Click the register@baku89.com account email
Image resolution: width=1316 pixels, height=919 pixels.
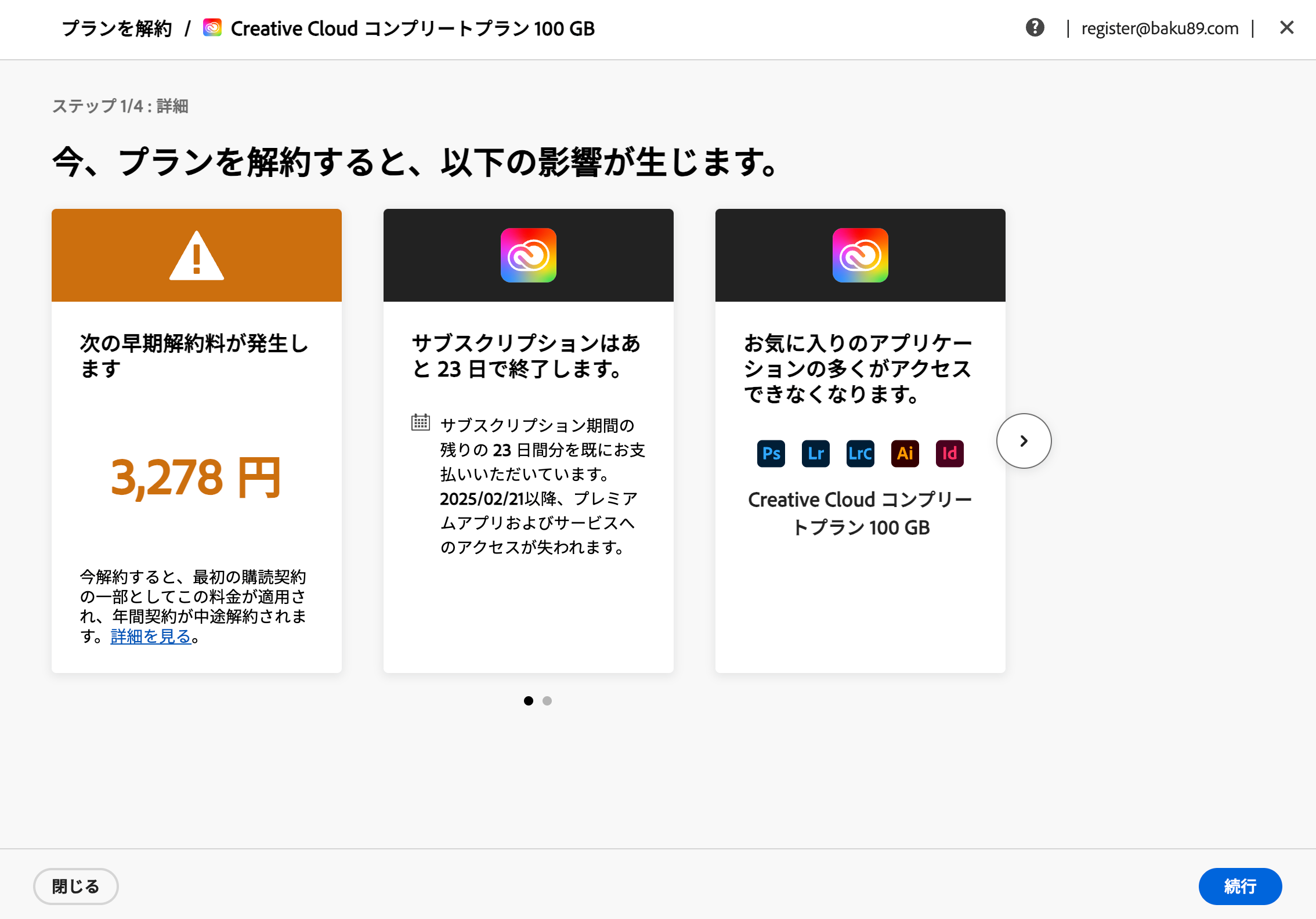1159,28
